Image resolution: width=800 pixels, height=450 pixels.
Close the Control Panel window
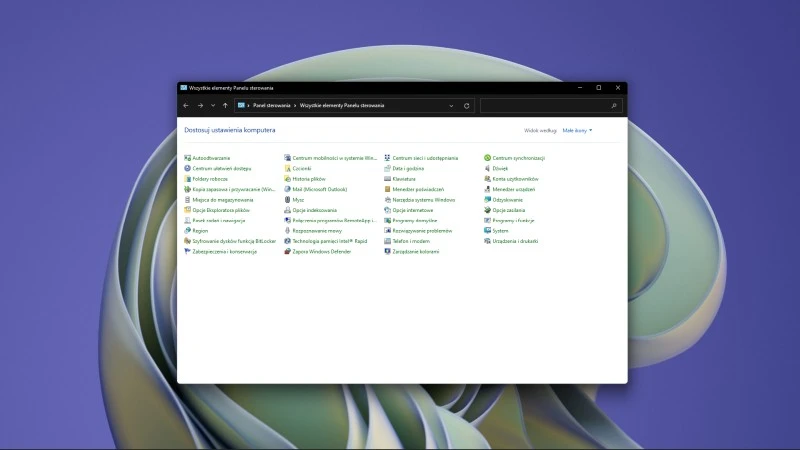(x=618, y=88)
